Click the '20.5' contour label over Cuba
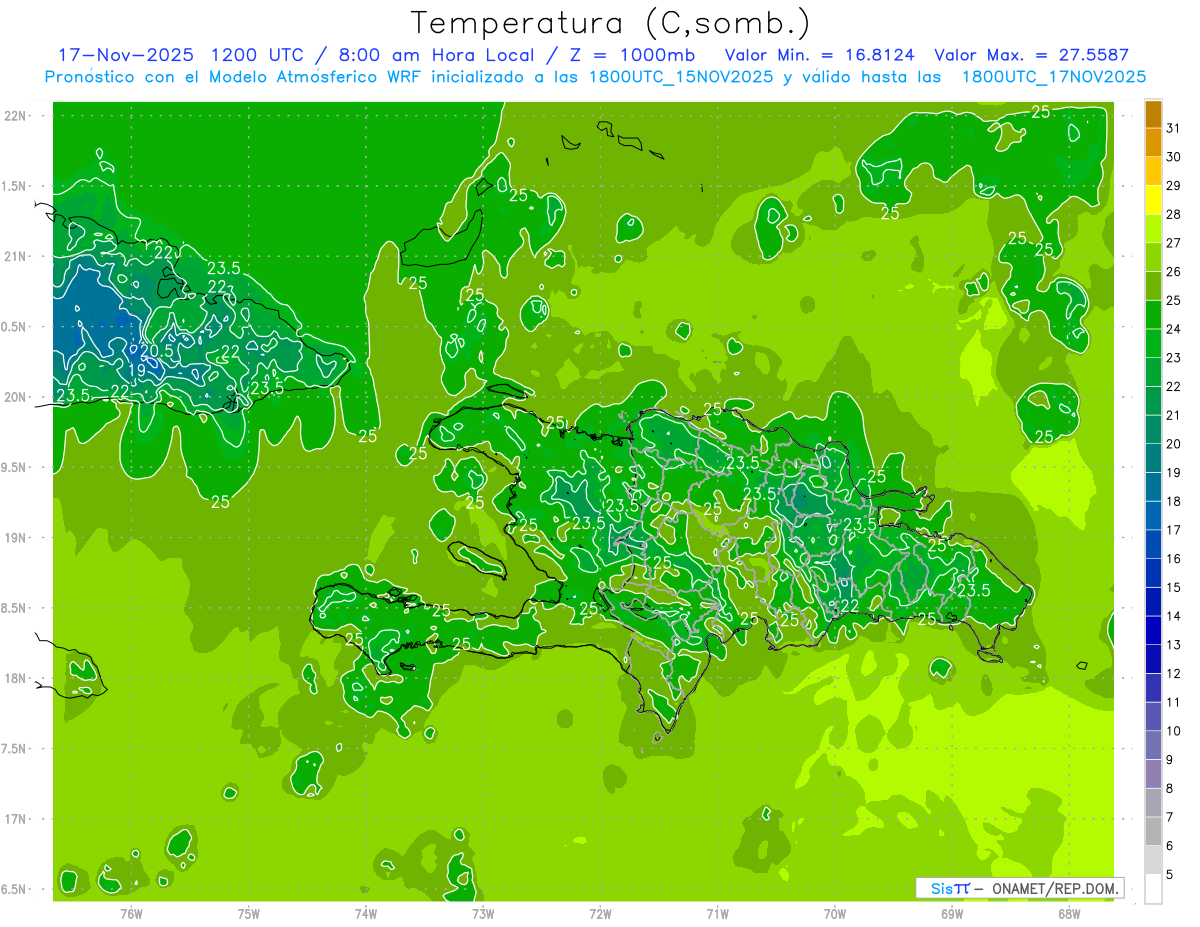The width and height of the screenshot is (1200, 927). [x=158, y=351]
